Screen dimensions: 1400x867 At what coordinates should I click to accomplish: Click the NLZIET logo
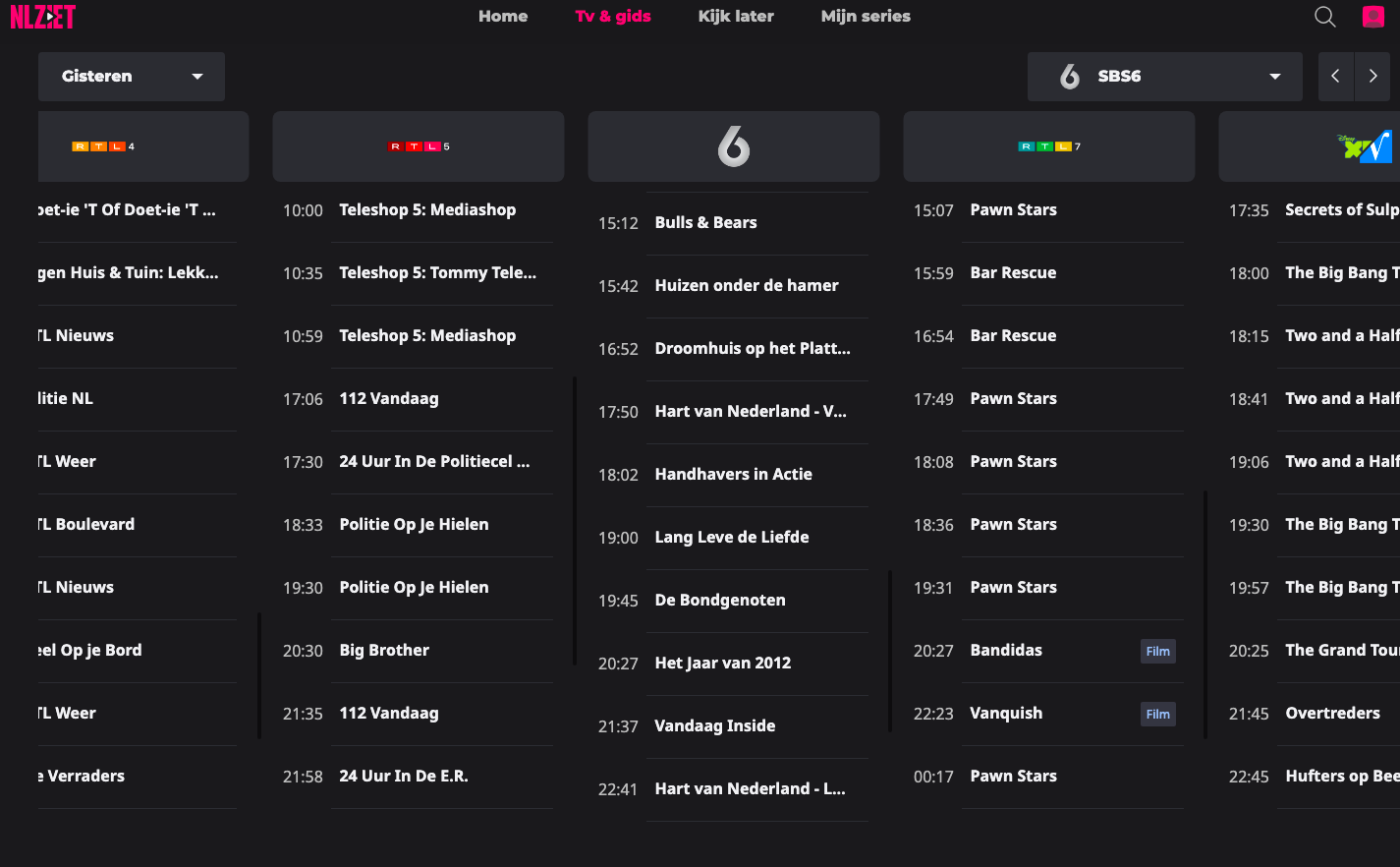click(43, 17)
